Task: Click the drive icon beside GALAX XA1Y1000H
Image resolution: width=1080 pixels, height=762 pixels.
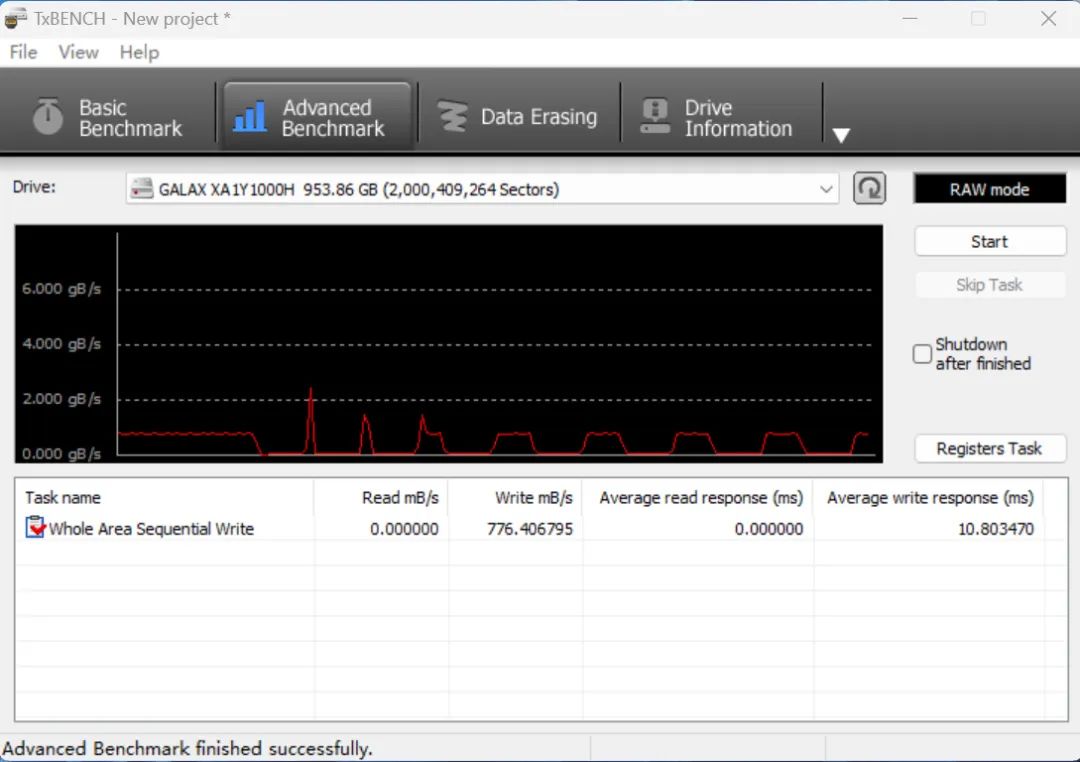Action: coord(139,189)
